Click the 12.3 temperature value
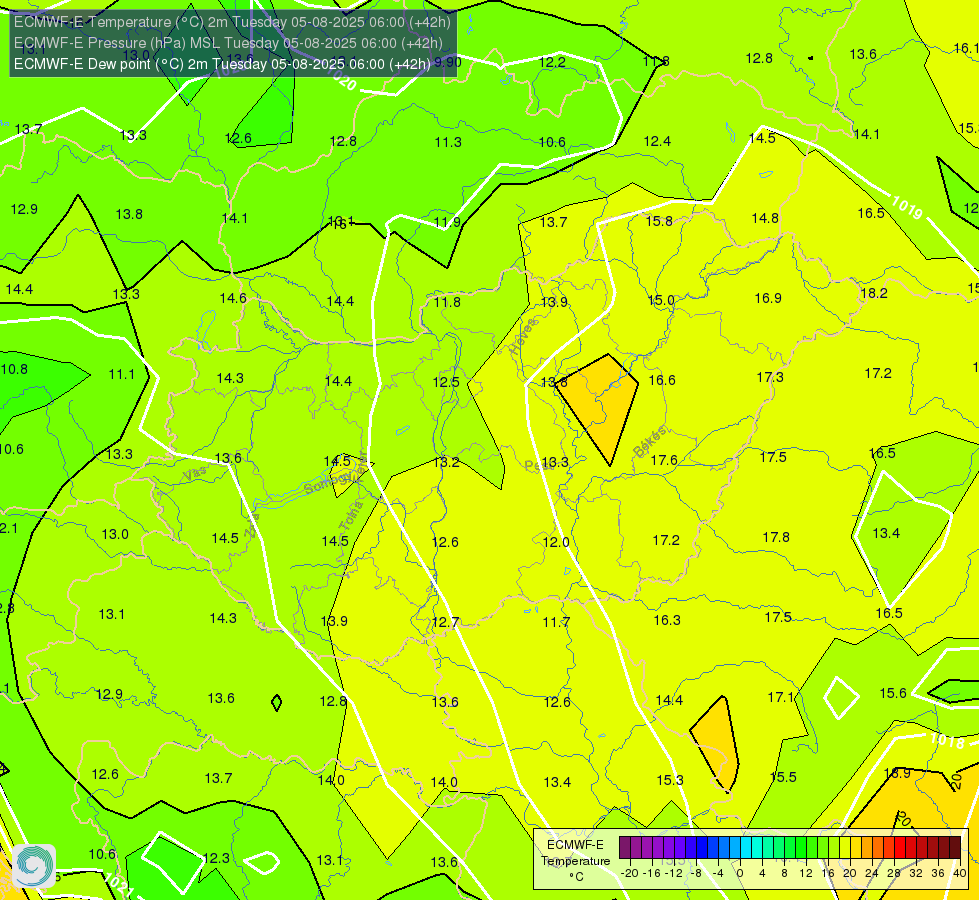The height and width of the screenshot is (900, 979). tap(216, 858)
